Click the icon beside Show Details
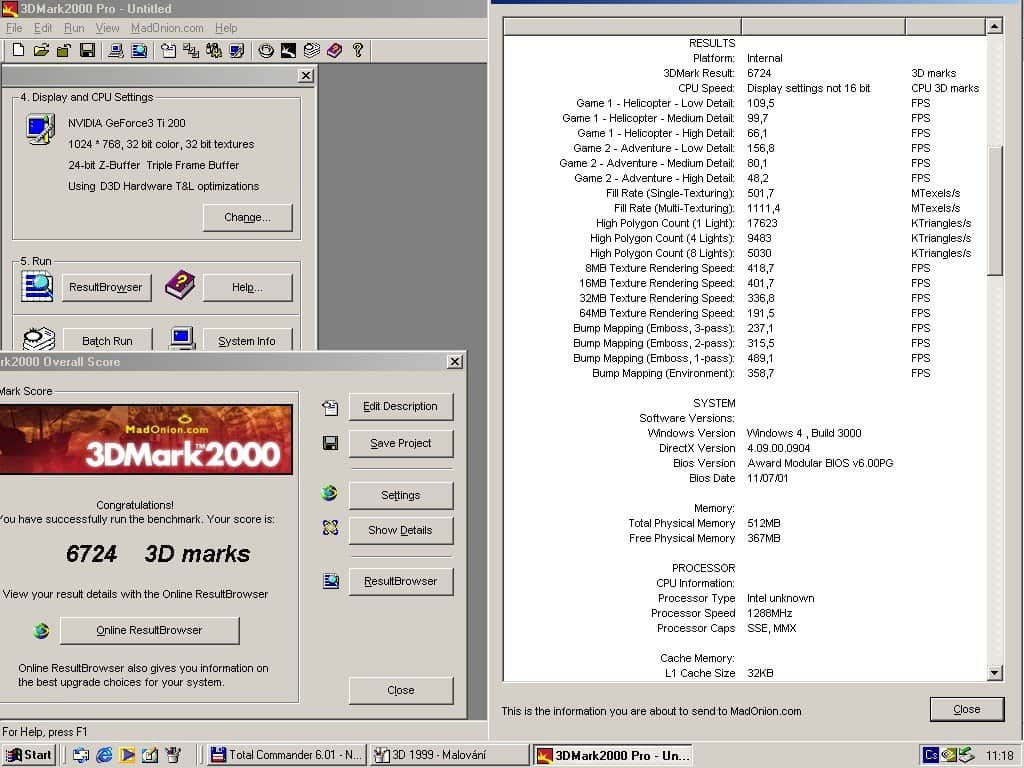The image size is (1024, 768). coord(330,528)
